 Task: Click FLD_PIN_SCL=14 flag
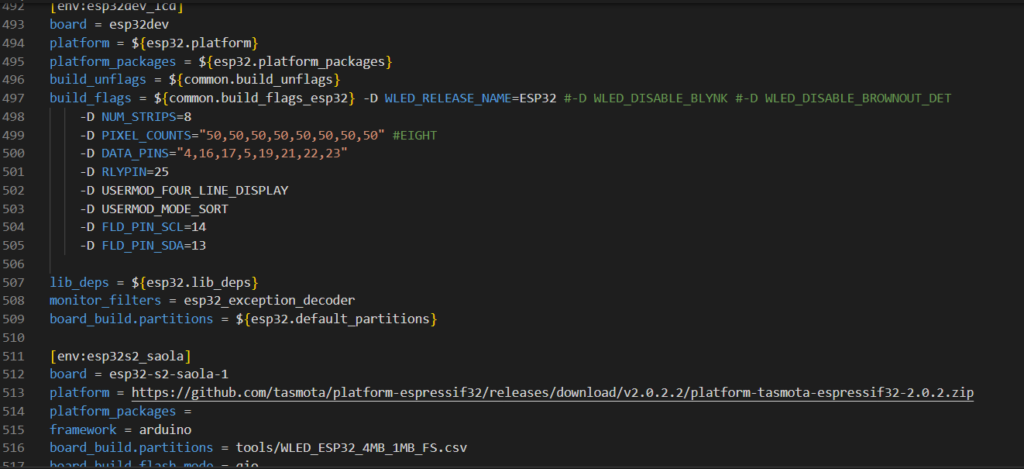(154, 227)
